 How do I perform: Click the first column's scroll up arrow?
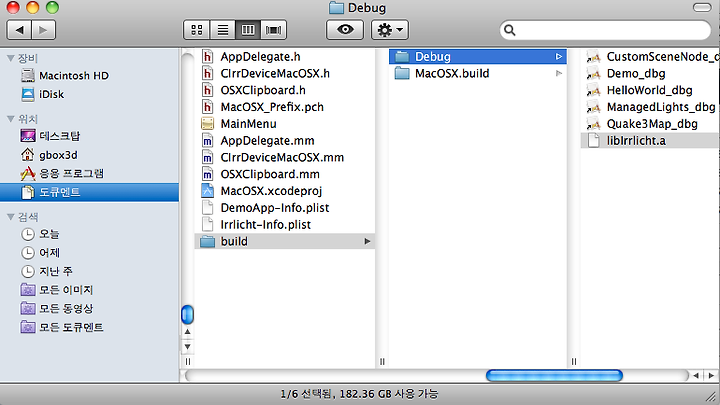[187, 332]
